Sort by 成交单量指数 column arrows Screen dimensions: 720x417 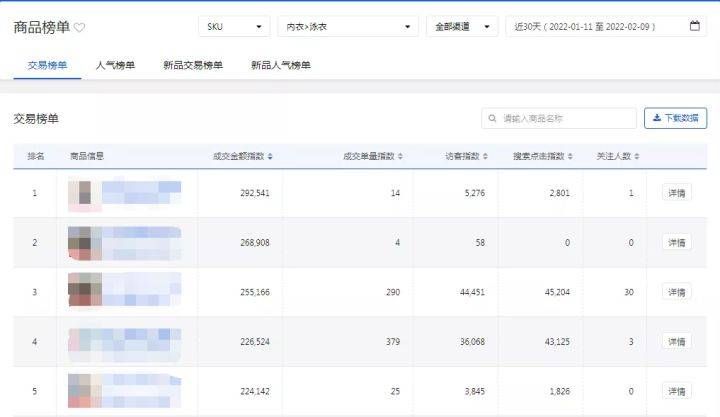tap(404, 157)
